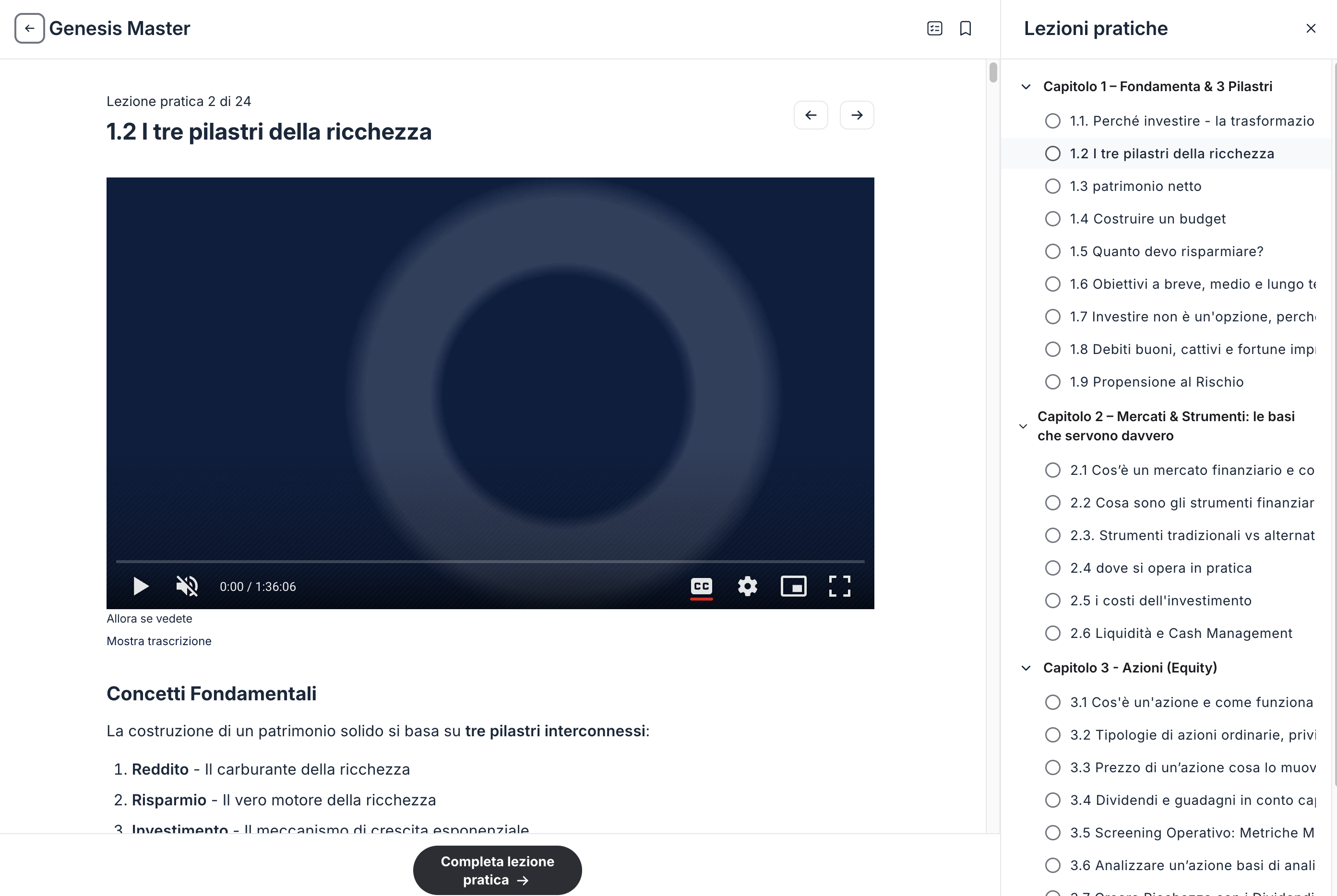
Task: Collapse Capitolo 2 – Mercati & Strumenti section
Action: click(x=1023, y=426)
